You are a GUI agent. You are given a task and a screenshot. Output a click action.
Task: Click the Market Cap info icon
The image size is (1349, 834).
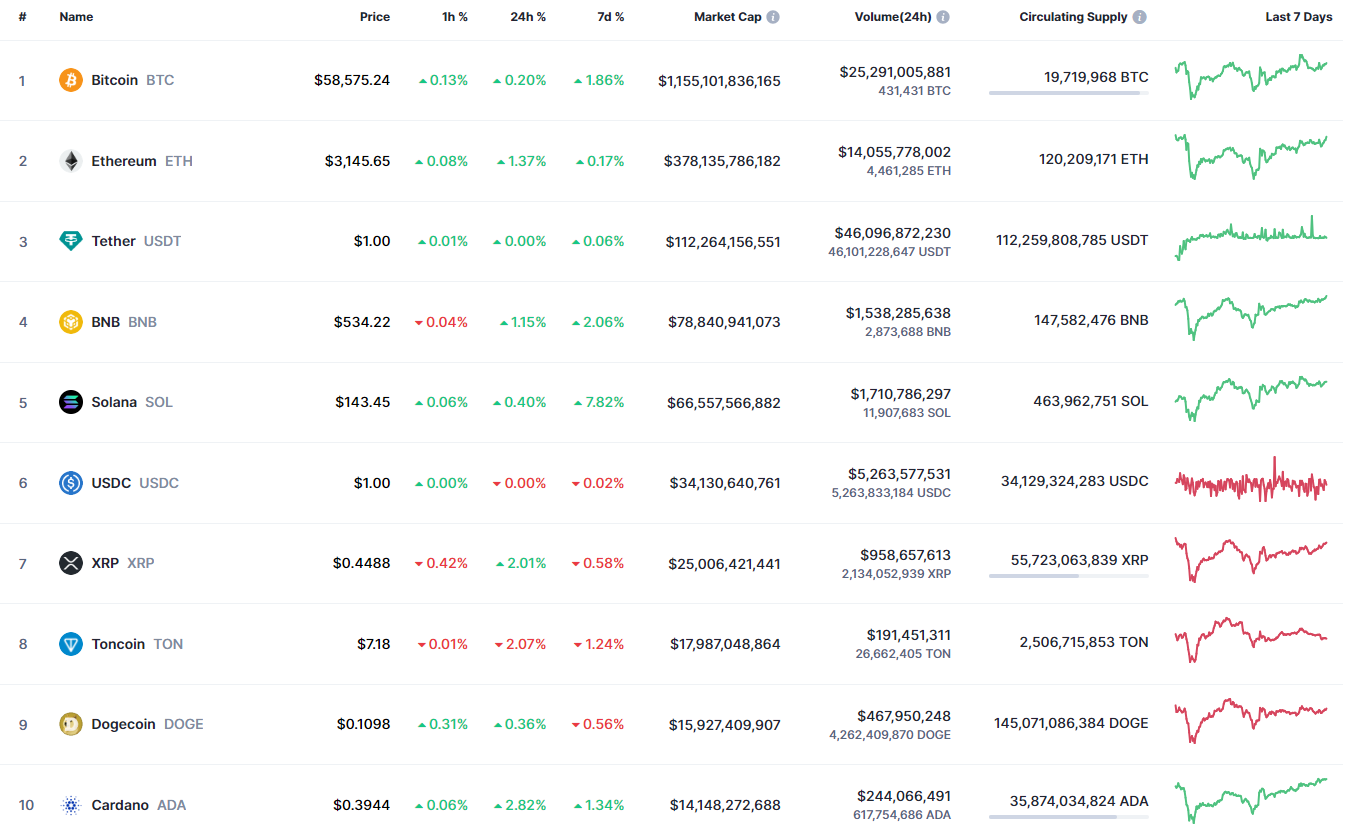pyautogui.click(x=773, y=17)
